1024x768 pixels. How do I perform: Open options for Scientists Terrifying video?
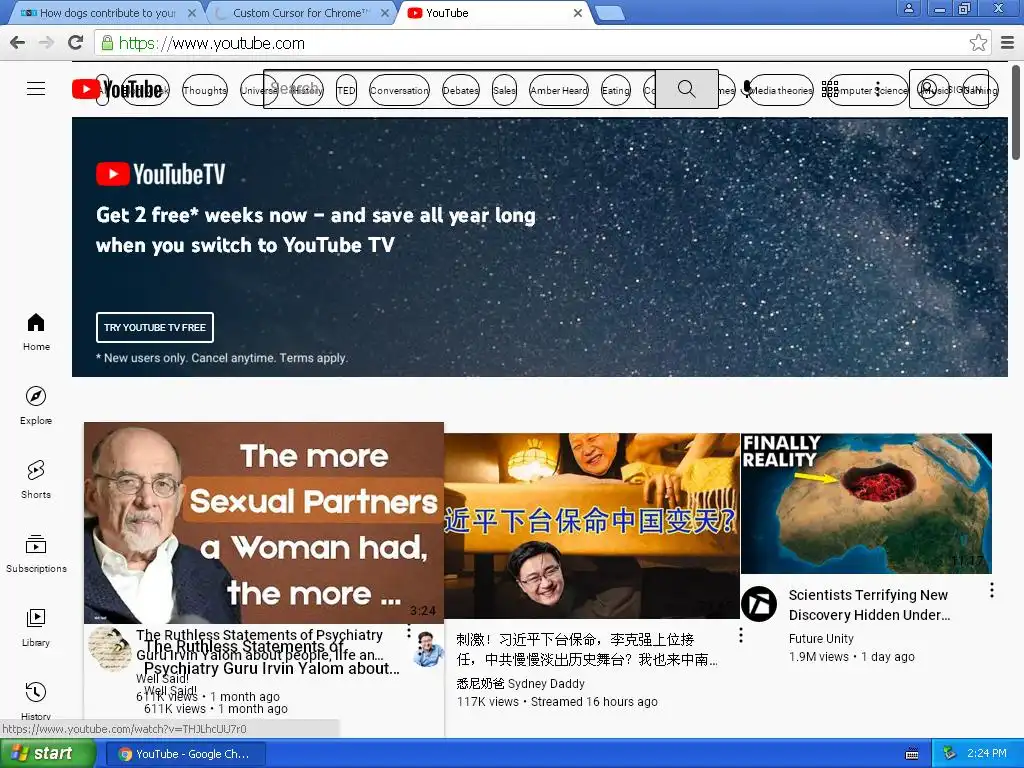point(991,590)
